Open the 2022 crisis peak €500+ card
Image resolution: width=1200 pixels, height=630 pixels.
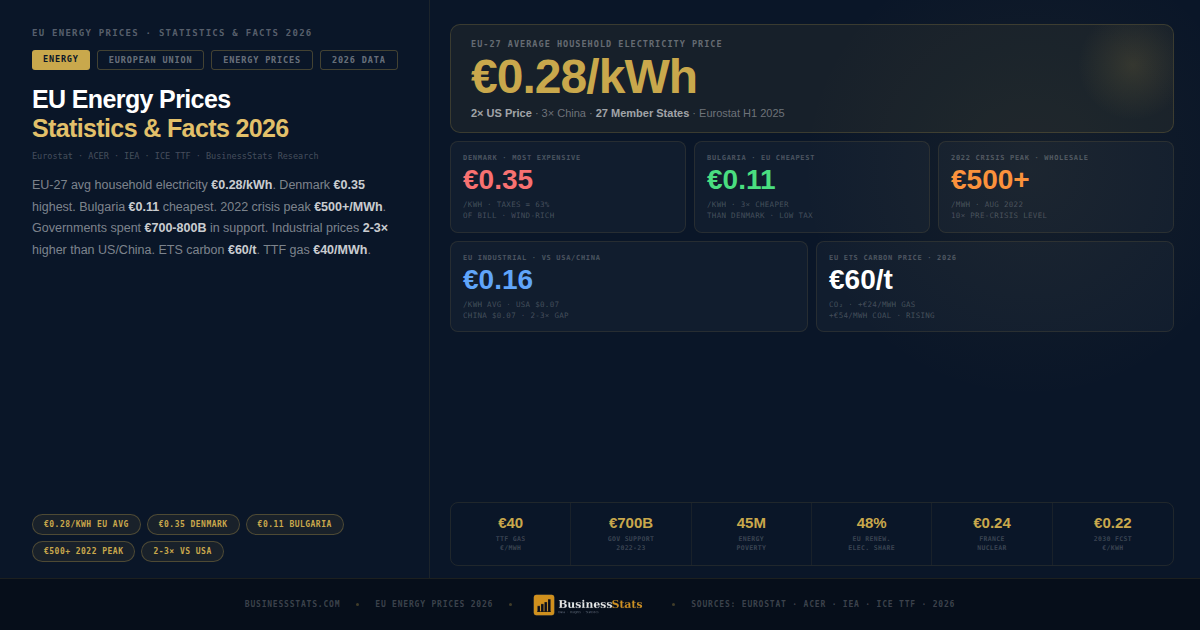1055,186
